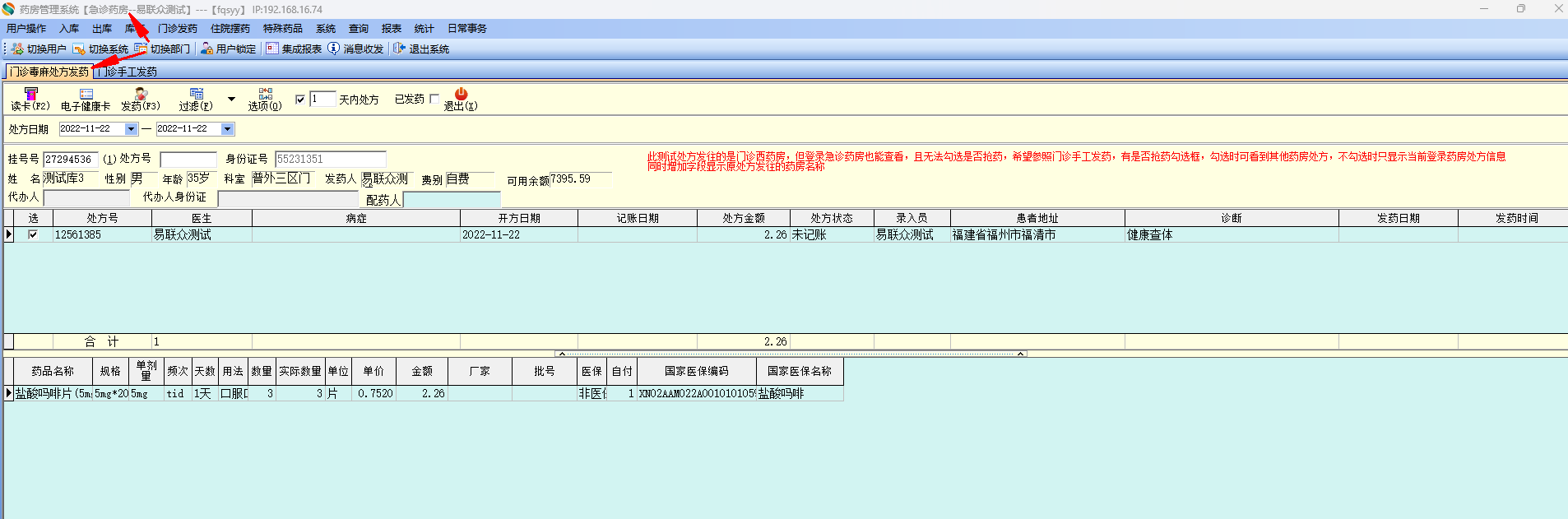Open the 统计 menu
Image resolution: width=1568 pixels, height=519 pixels.
(424, 29)
